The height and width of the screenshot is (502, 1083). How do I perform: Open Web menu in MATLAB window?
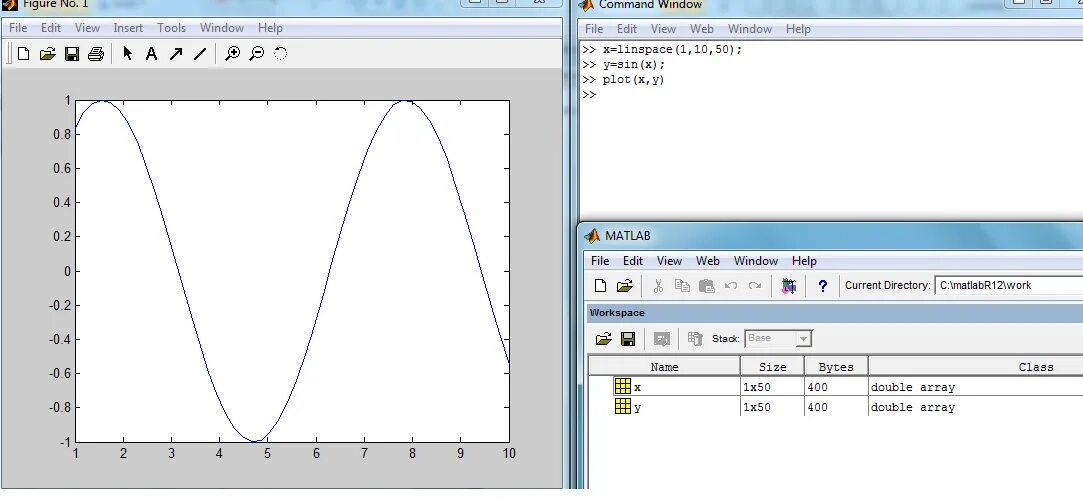[x=708, y=260]
